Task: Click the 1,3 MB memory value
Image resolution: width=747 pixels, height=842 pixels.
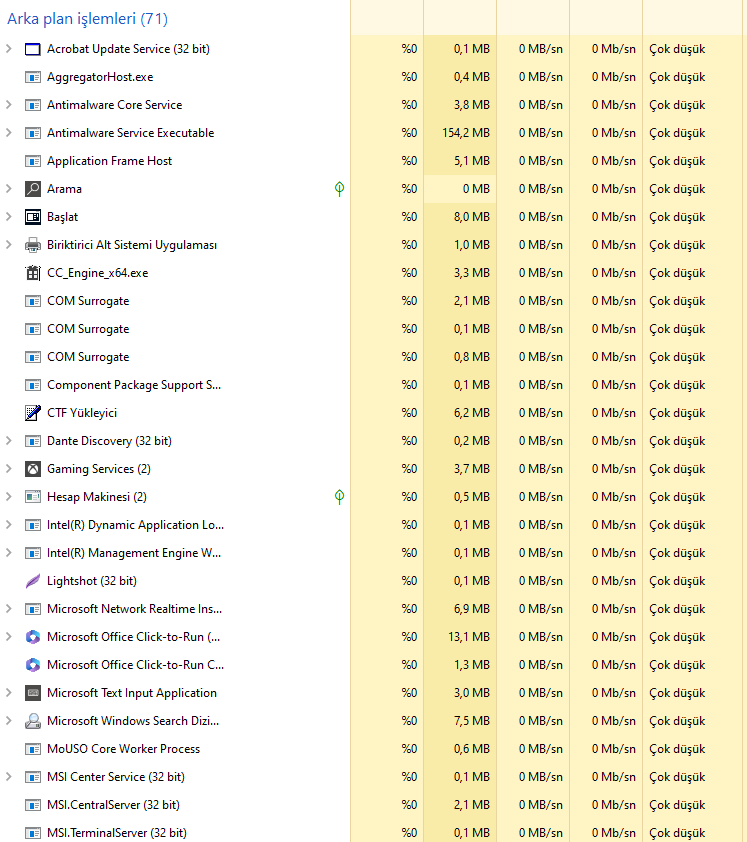Action: pos(472,665)
